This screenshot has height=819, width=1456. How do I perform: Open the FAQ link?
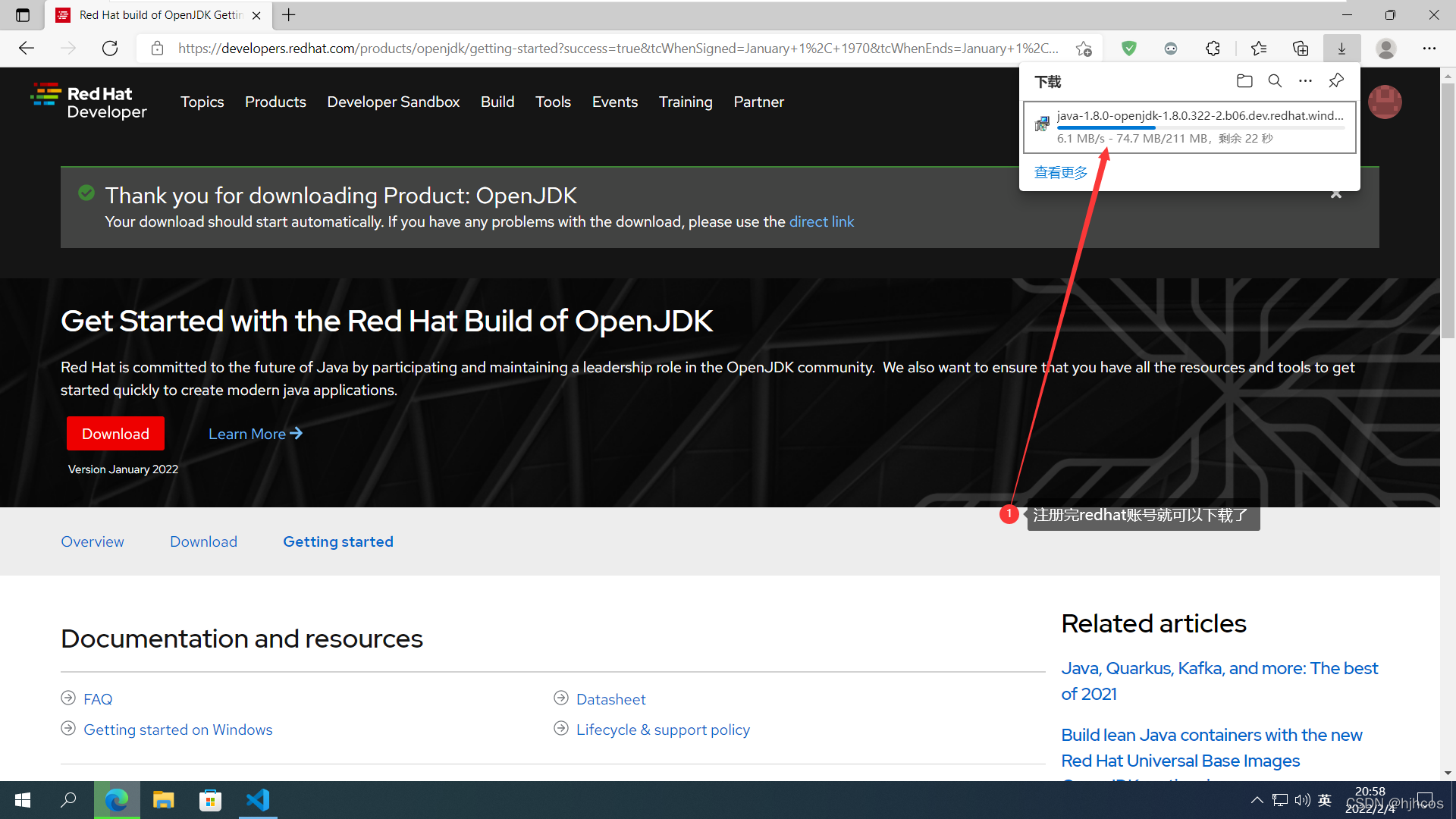coord(98,699)
